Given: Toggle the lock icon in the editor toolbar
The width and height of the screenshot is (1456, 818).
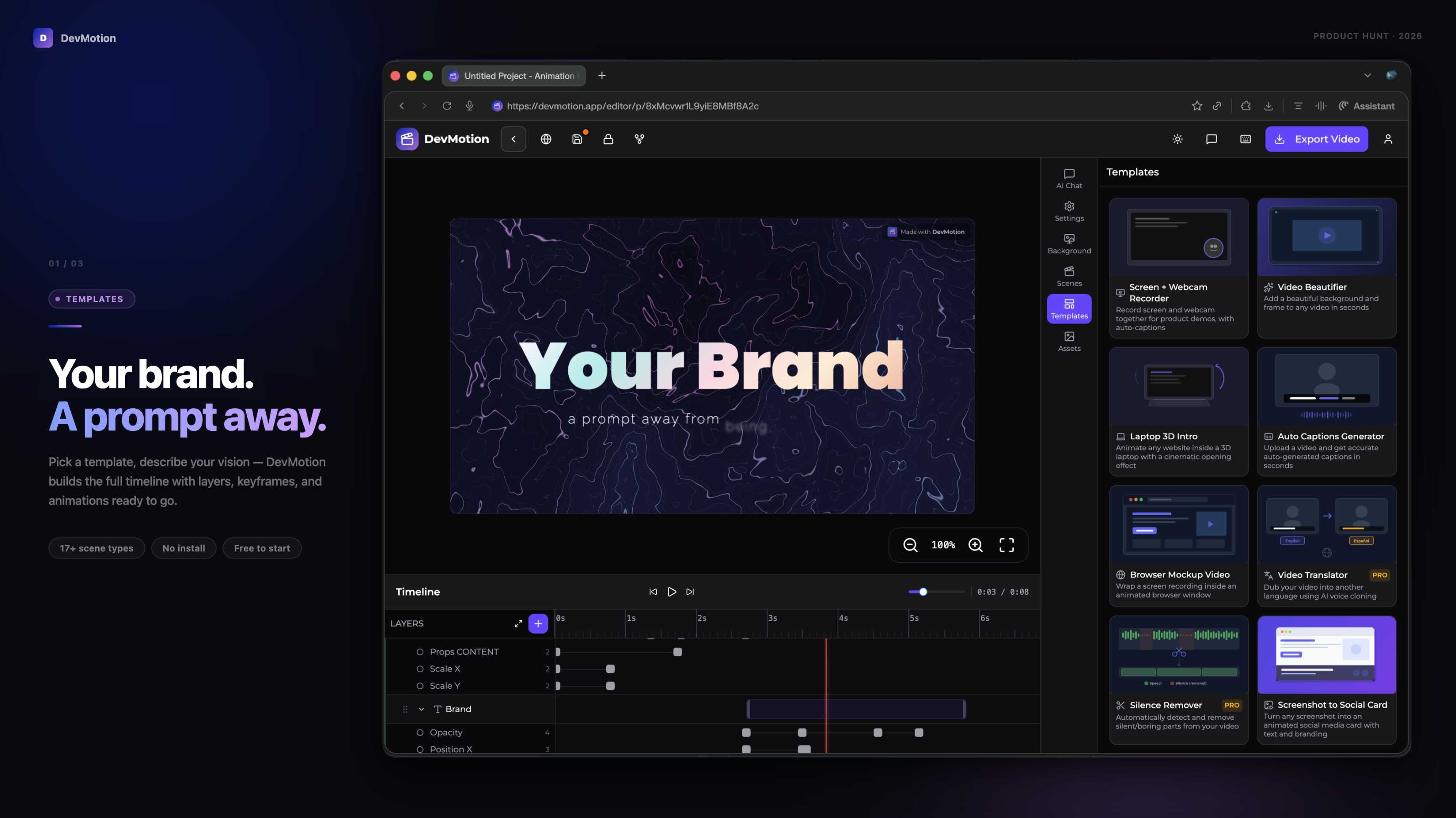Looking at the screenshot, I should pyautogui.click(x=609, y=139).
